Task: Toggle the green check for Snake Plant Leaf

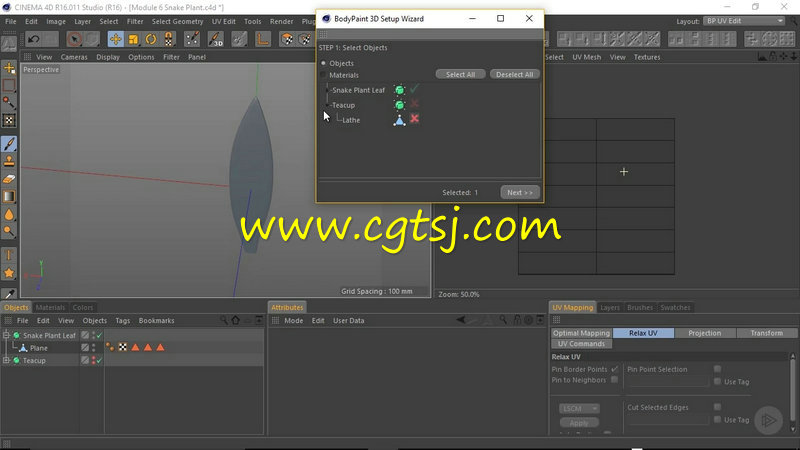Action: click(x=414, y=89)
